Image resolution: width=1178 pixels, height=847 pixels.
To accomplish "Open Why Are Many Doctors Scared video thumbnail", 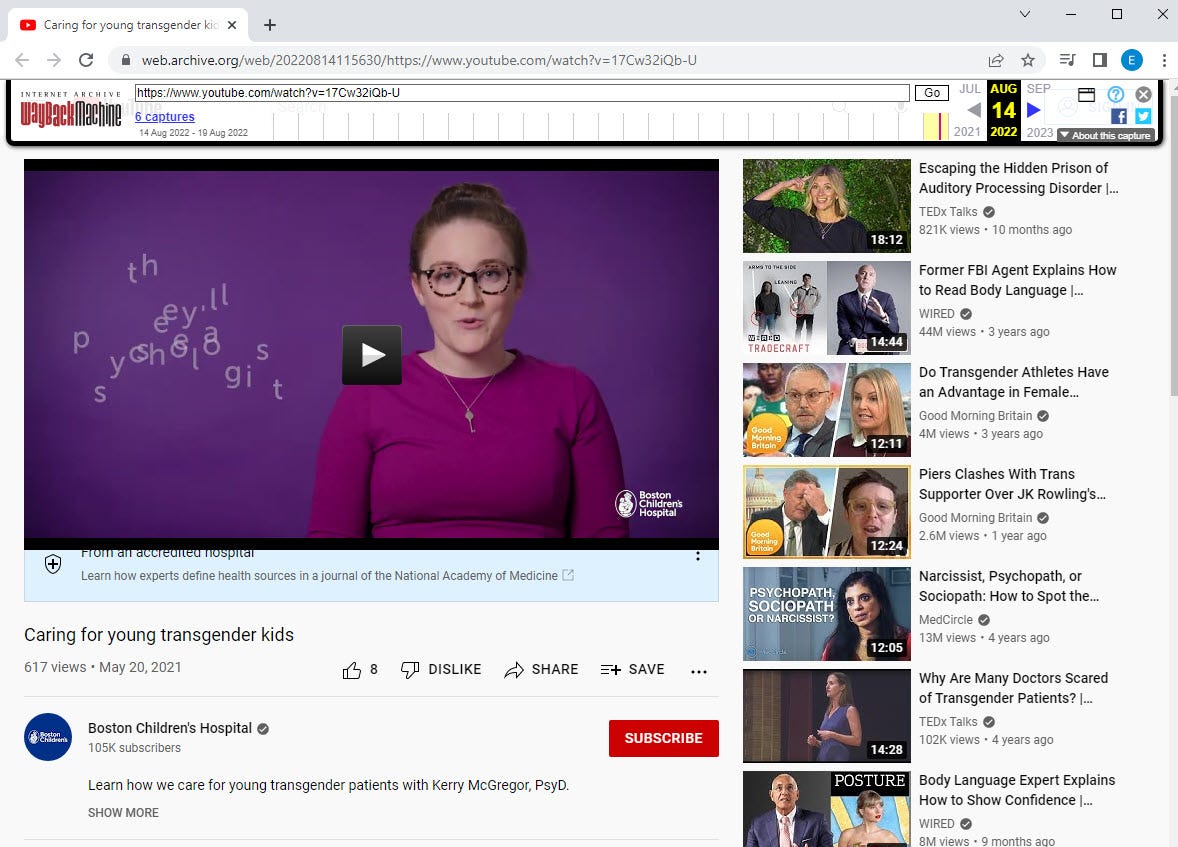I will coord(826,715).
